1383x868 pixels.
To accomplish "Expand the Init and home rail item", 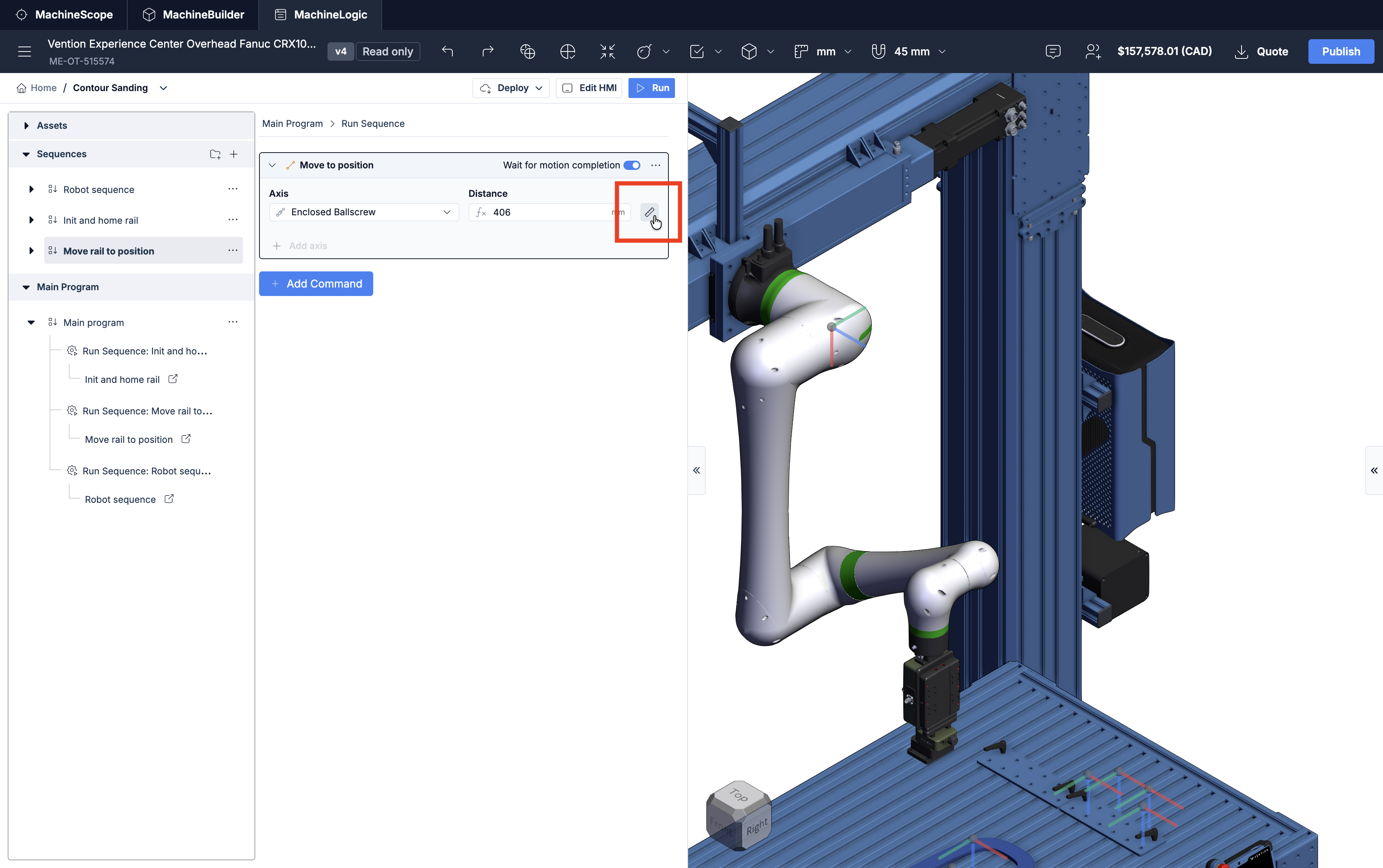I will pos(32,220).
